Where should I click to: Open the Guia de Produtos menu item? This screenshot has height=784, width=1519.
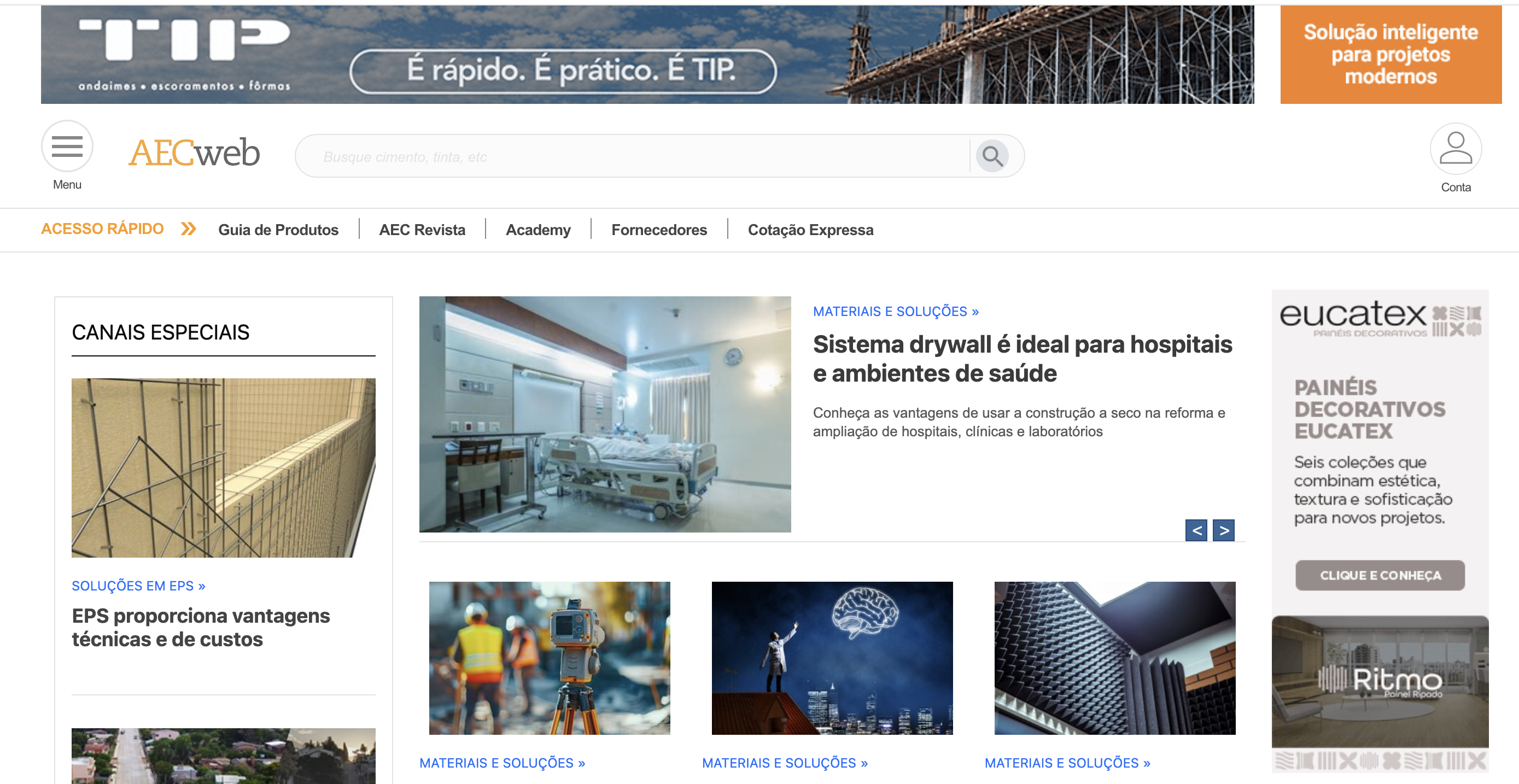278,230
